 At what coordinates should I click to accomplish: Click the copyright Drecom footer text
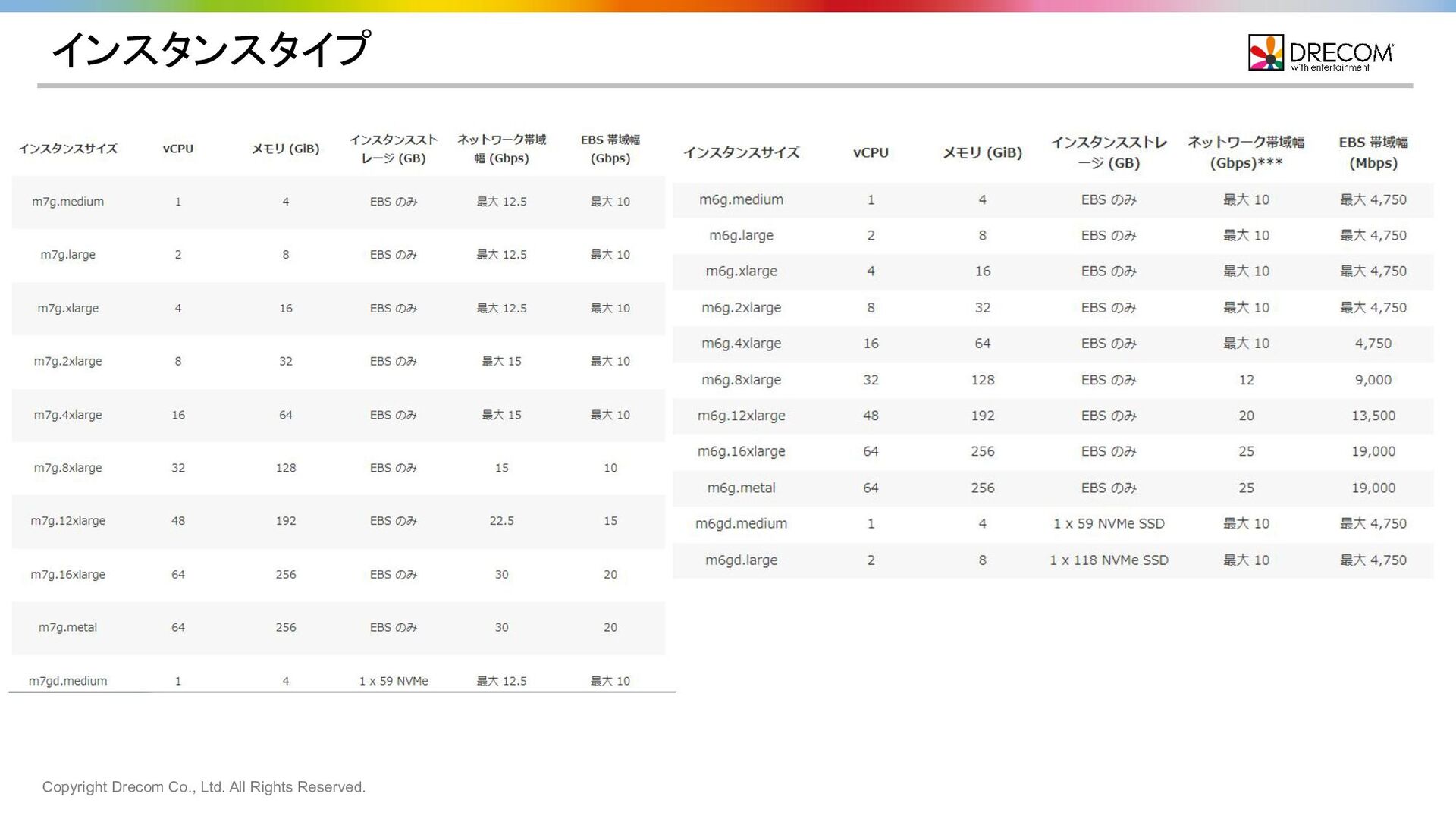203,787
